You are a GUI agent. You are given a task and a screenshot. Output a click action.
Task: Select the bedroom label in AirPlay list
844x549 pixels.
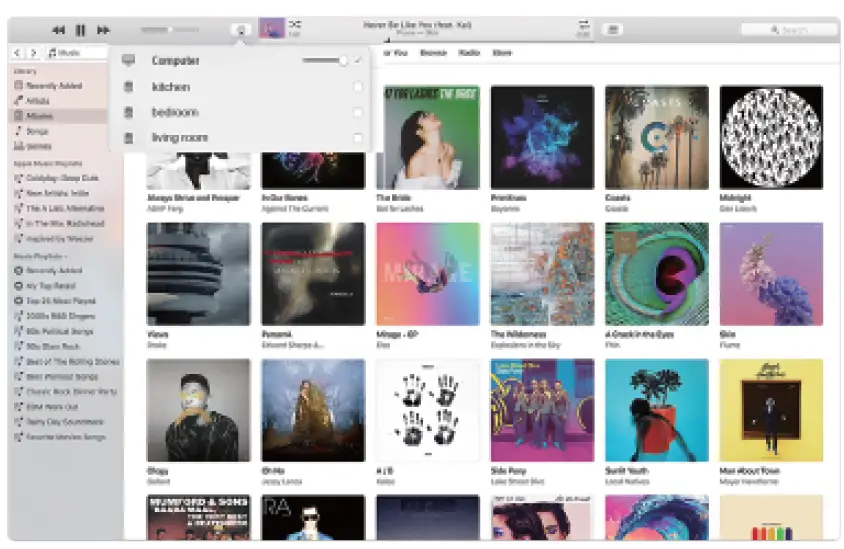[x=175, y=112]
